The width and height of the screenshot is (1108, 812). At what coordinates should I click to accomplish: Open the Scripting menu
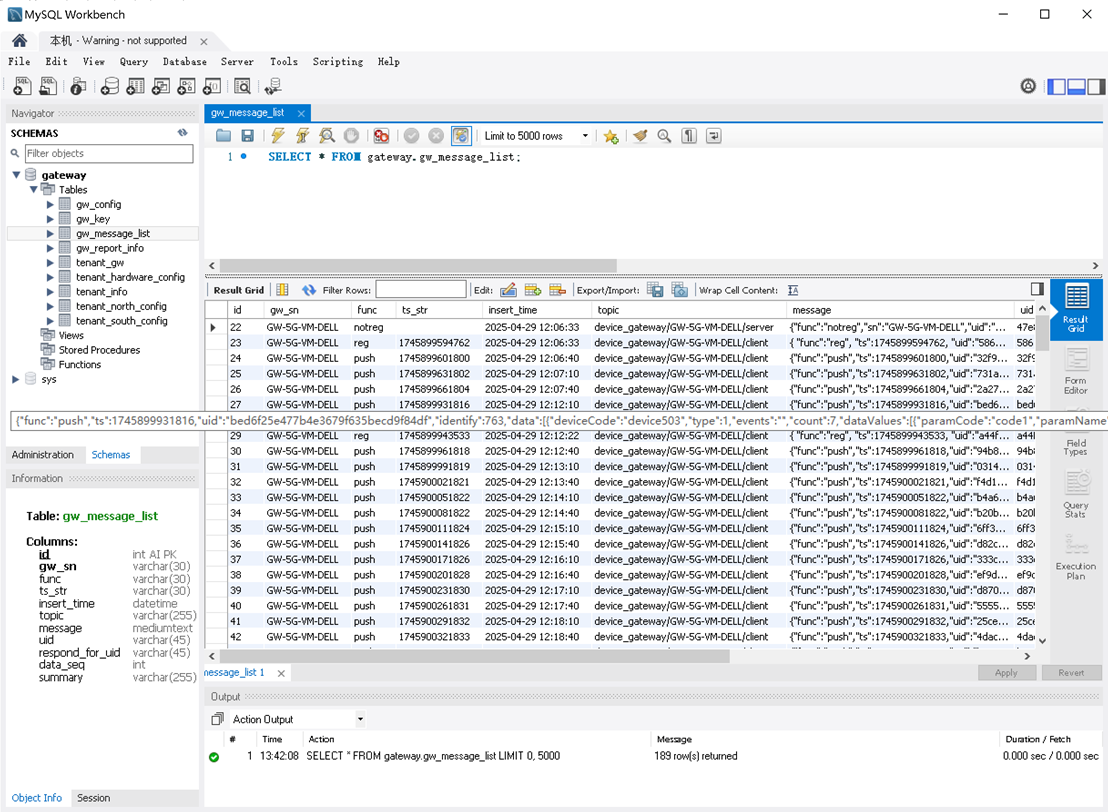338,61
